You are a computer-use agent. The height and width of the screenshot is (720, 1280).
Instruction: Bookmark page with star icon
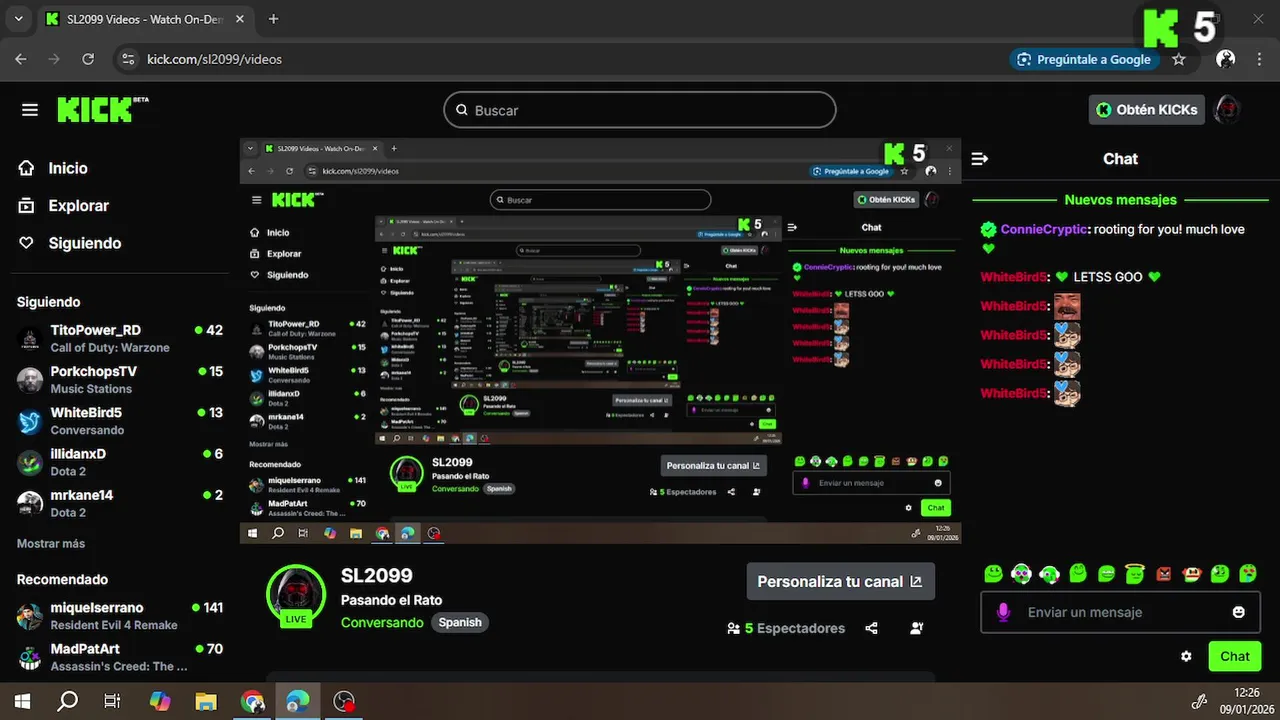point(1179,60)
